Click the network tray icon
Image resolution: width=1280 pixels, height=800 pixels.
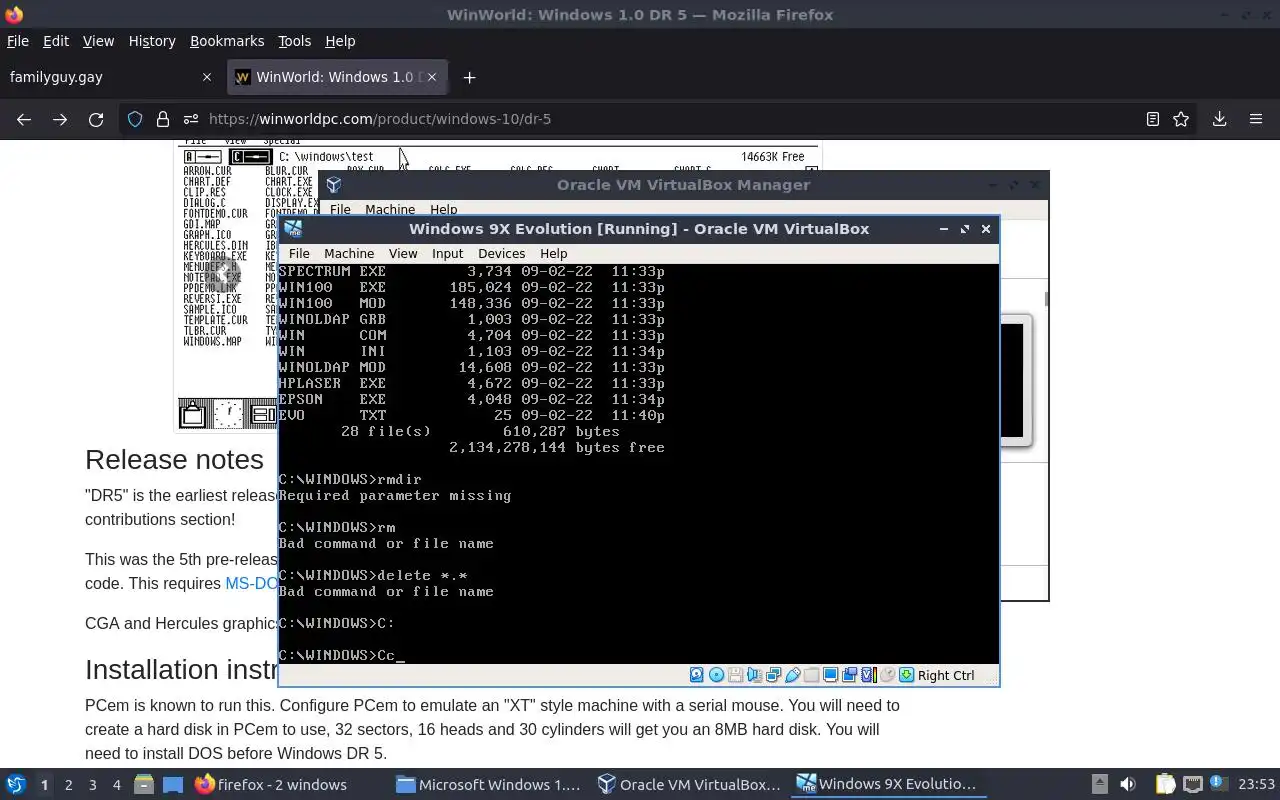pos(1192,785)
